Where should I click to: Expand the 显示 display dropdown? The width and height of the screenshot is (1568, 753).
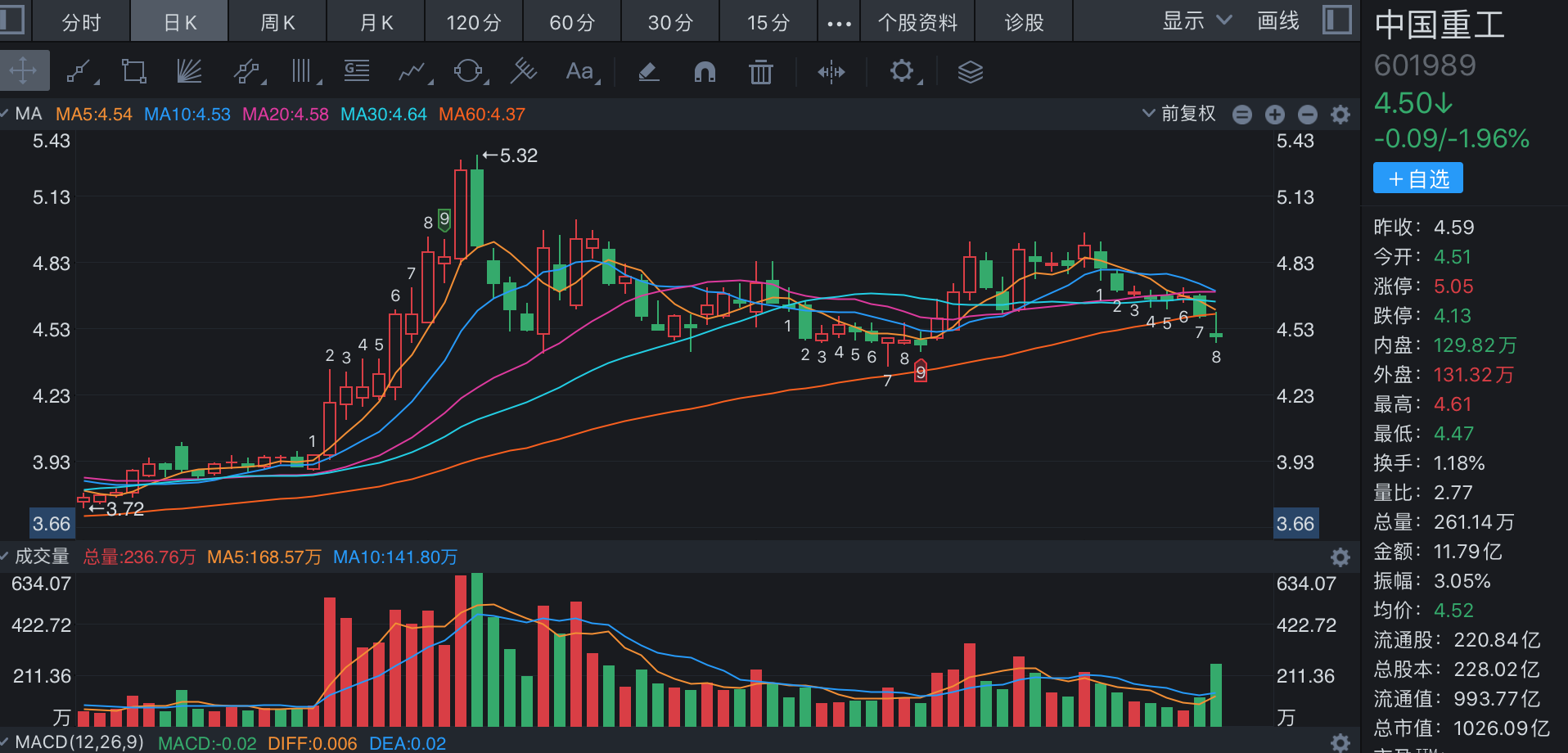click(1196, 21)
